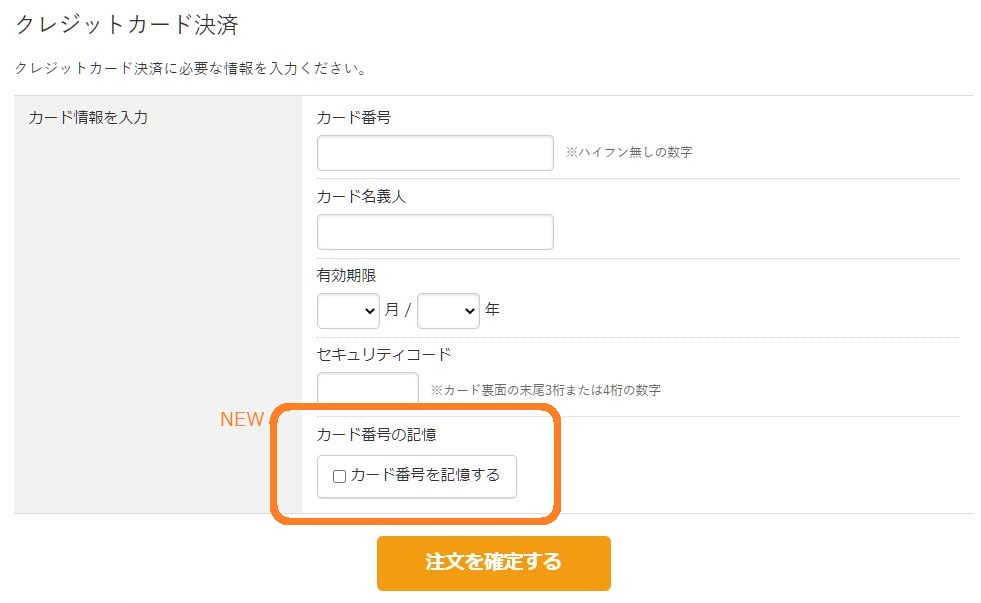
Task: Click the カード番号の記憶 section label
Action: [x=376, y=434]
